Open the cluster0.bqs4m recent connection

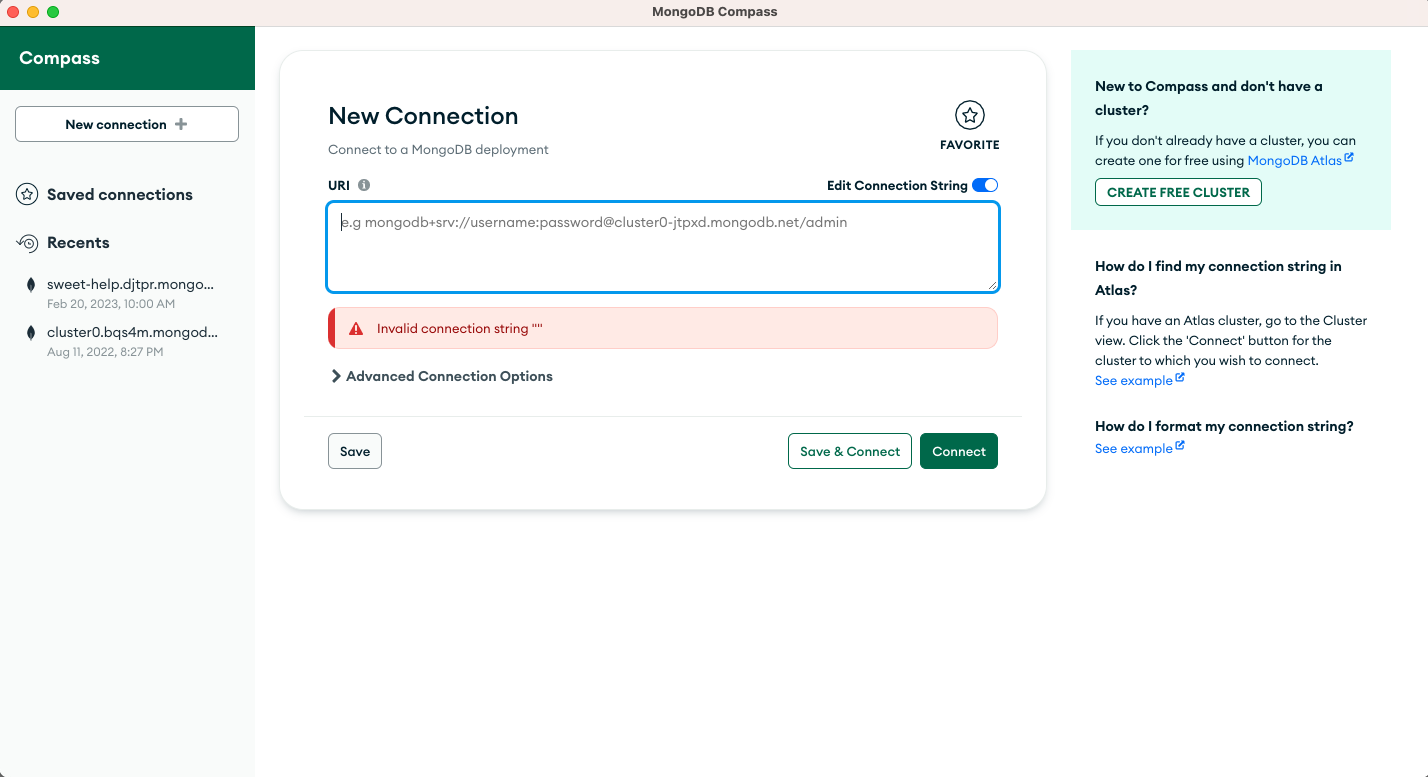tap(132, 332)
